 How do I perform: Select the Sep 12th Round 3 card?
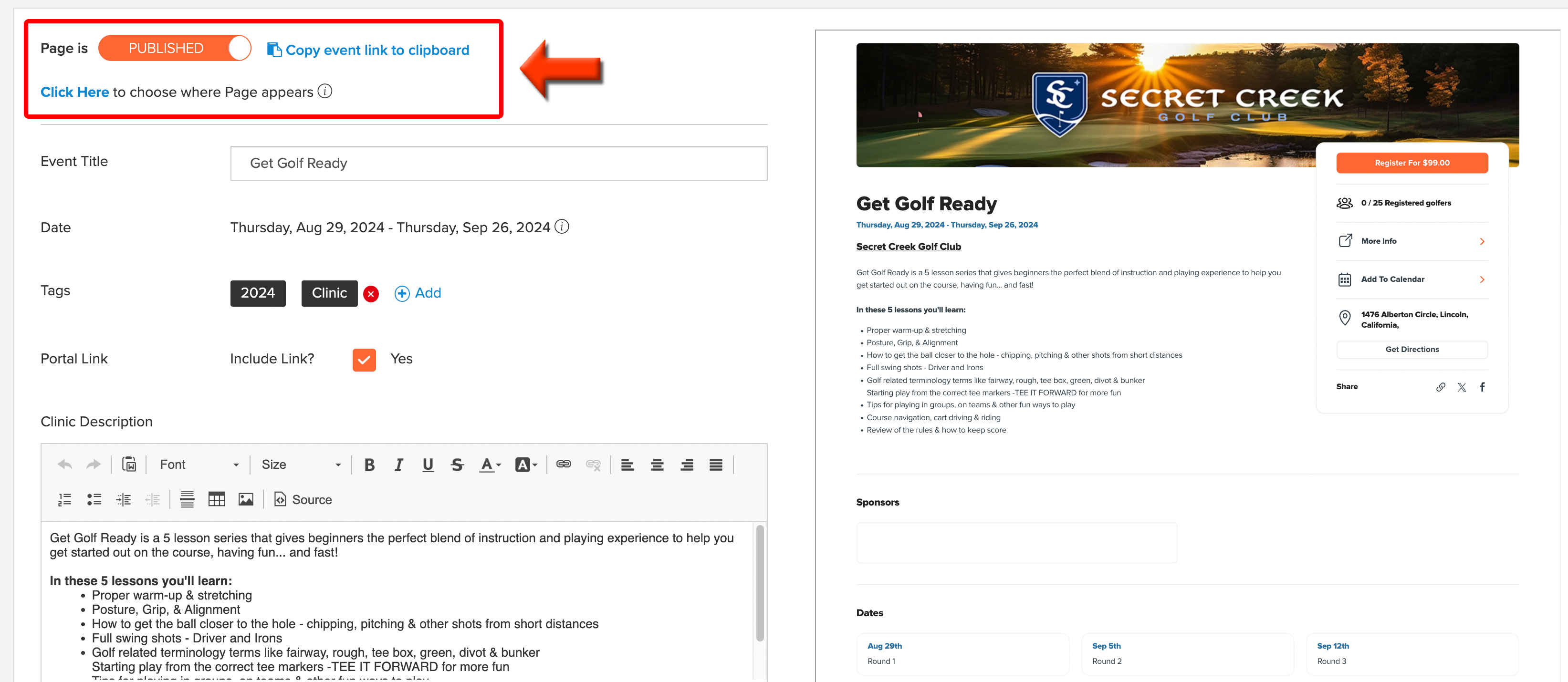1412,654
